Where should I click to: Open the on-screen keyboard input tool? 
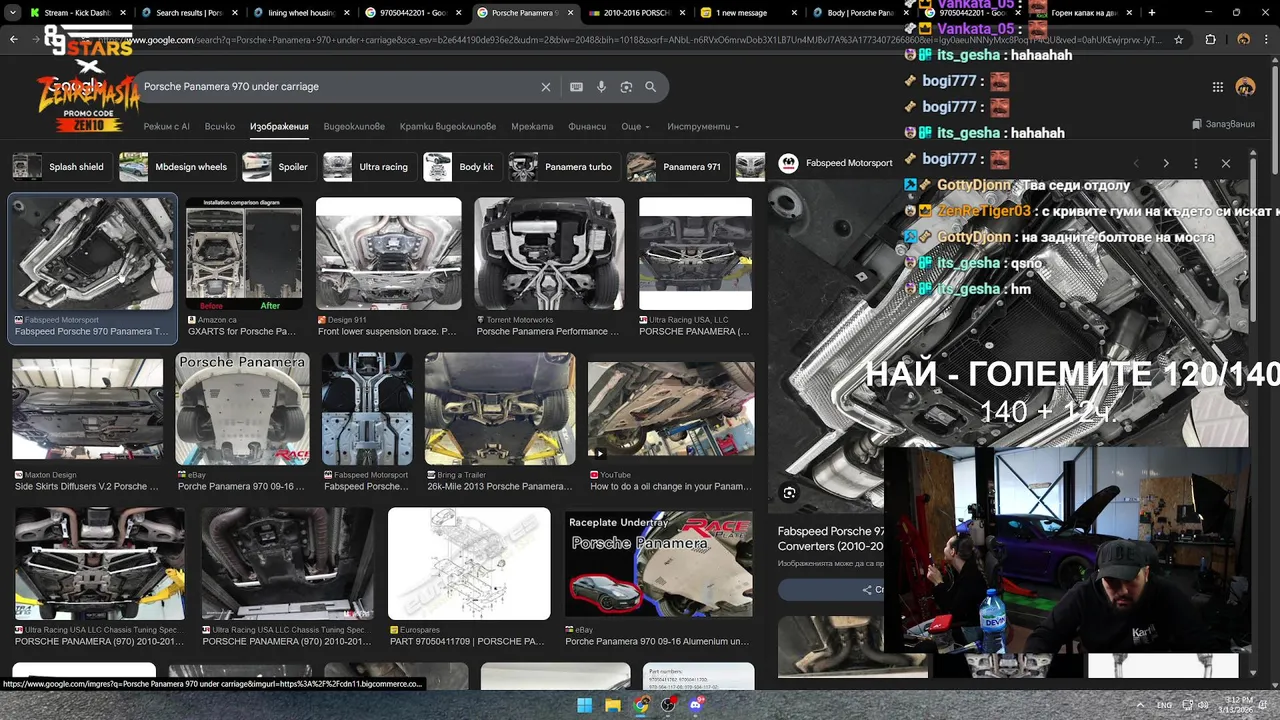576,87
